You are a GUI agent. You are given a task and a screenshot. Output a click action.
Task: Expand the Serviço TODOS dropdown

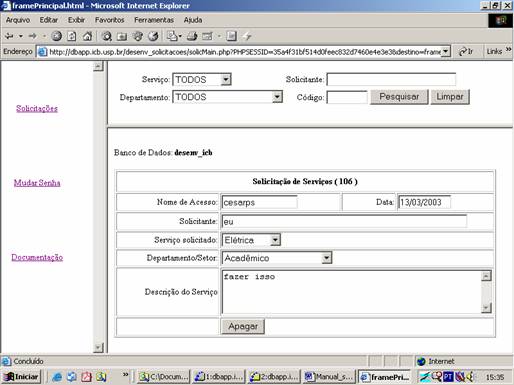202,80
